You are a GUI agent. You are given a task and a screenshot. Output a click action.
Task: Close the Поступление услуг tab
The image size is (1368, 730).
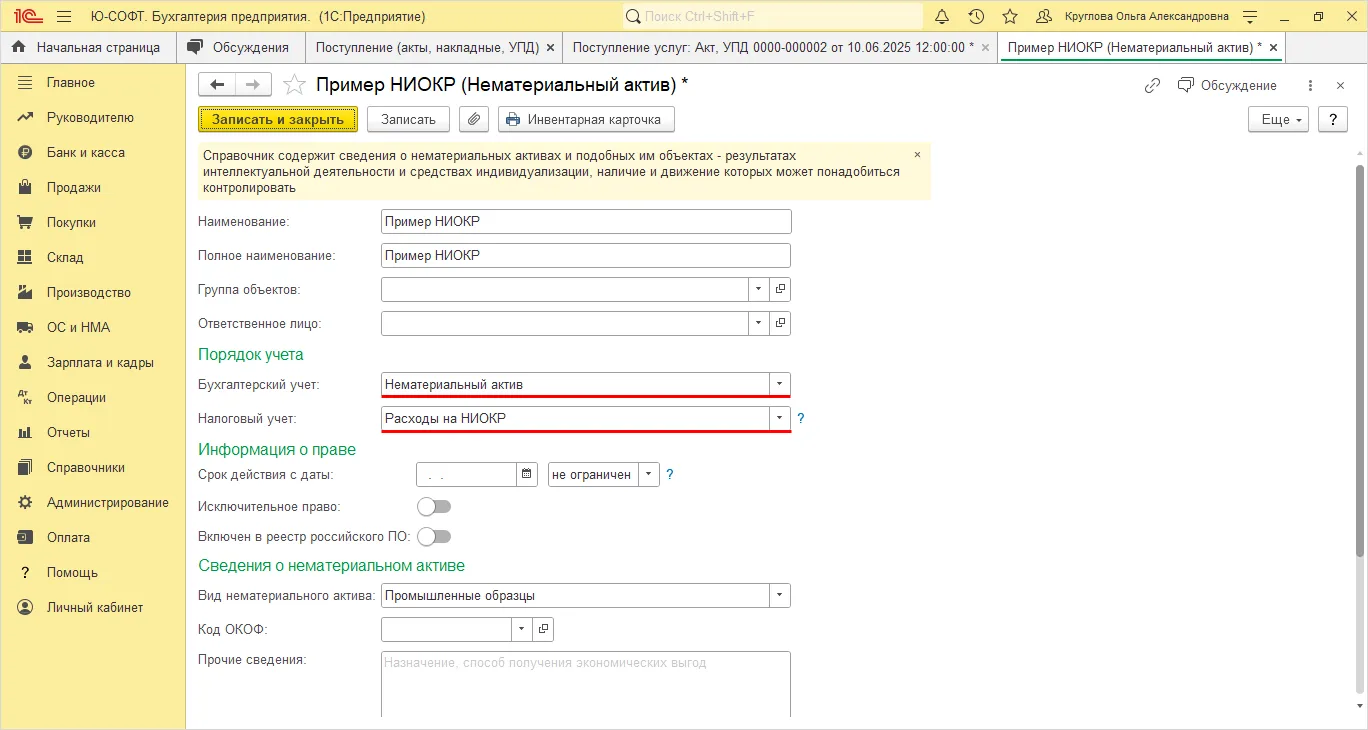pos(986,47)
